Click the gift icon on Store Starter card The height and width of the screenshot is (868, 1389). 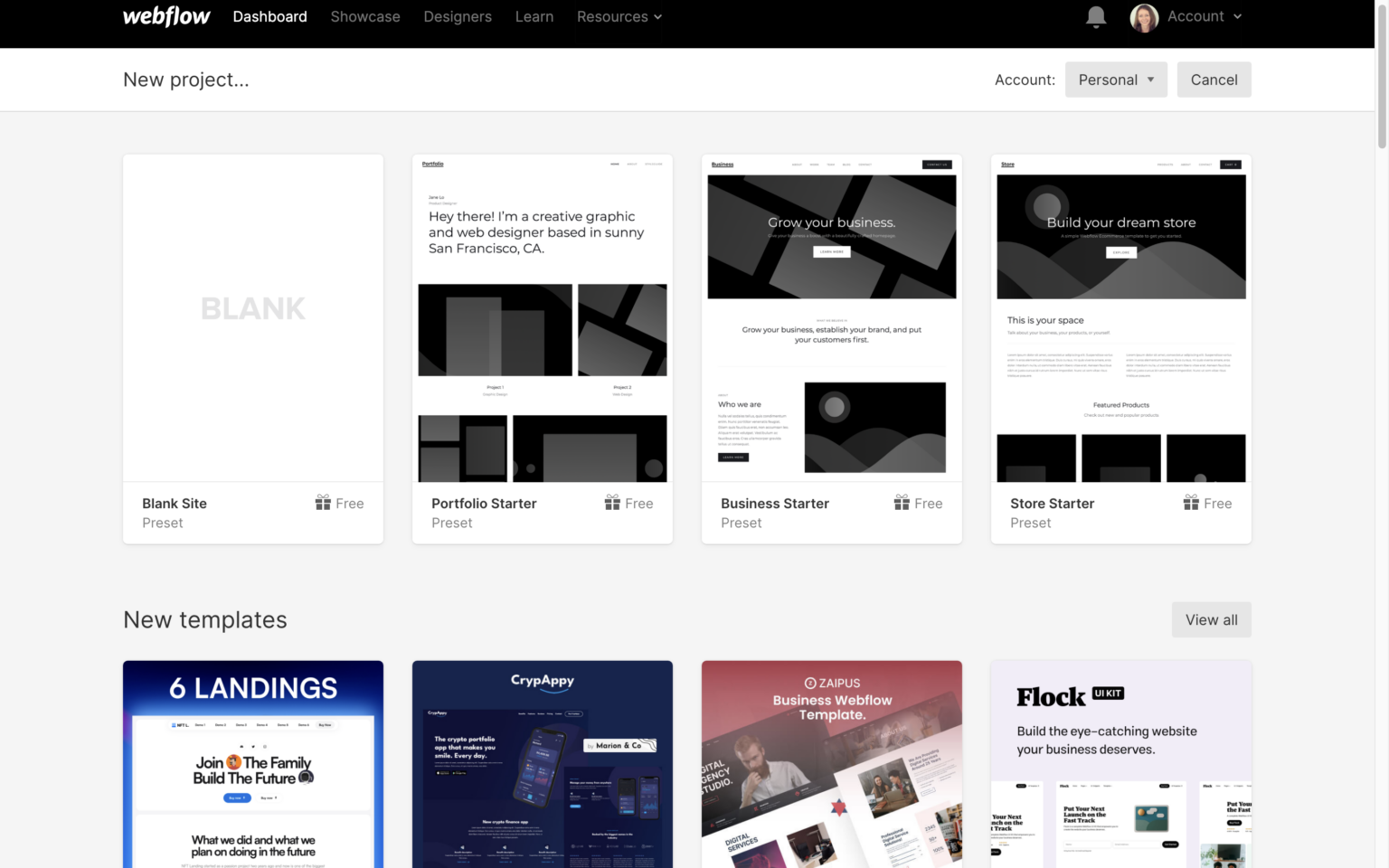1190,503
